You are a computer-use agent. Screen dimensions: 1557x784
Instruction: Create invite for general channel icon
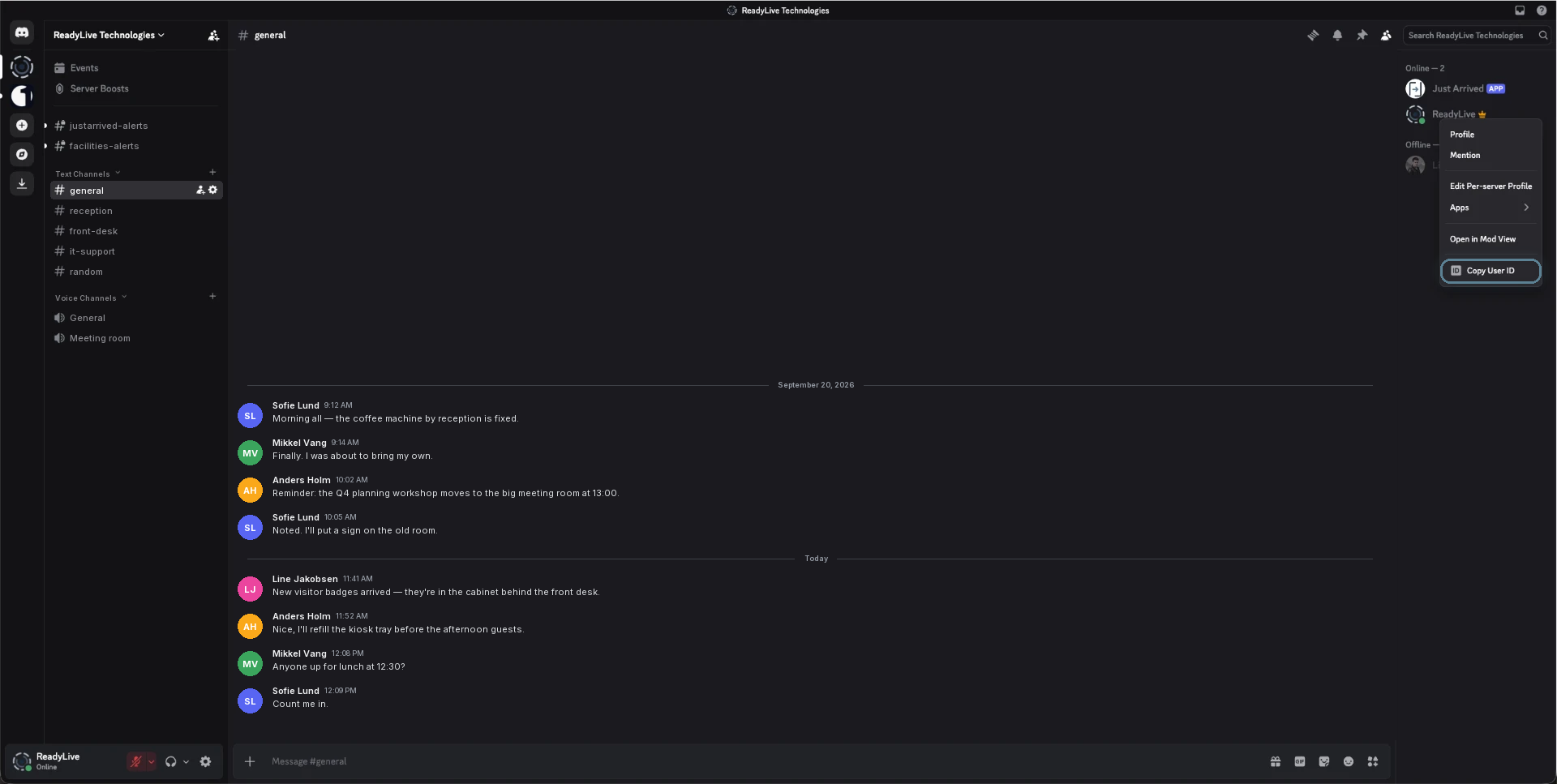point(200,190)
